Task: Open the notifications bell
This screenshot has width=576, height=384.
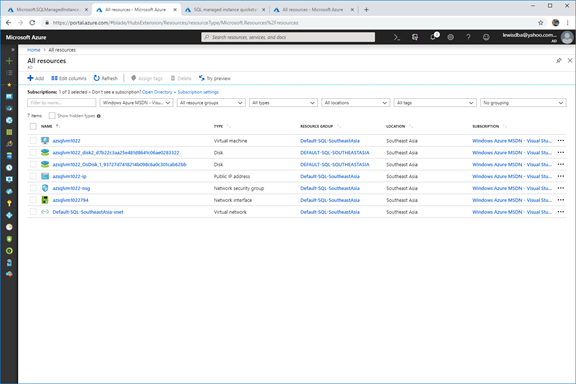Action: point(433,37)
